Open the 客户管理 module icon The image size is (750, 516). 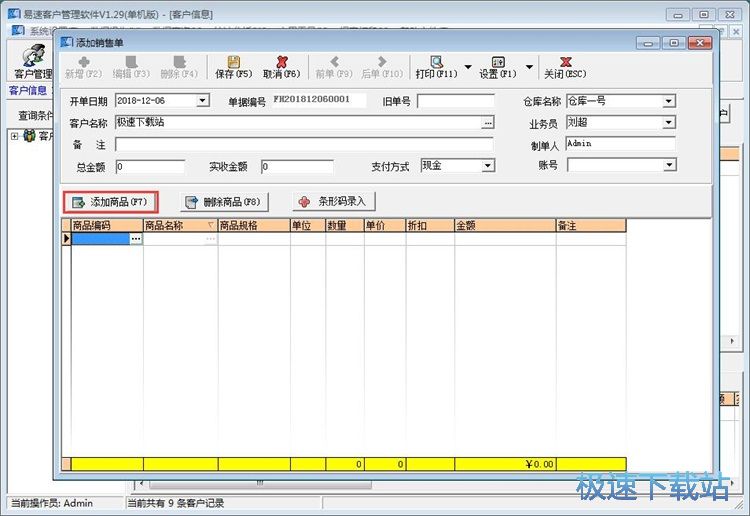pyautogui.click(x=33, y=62)
